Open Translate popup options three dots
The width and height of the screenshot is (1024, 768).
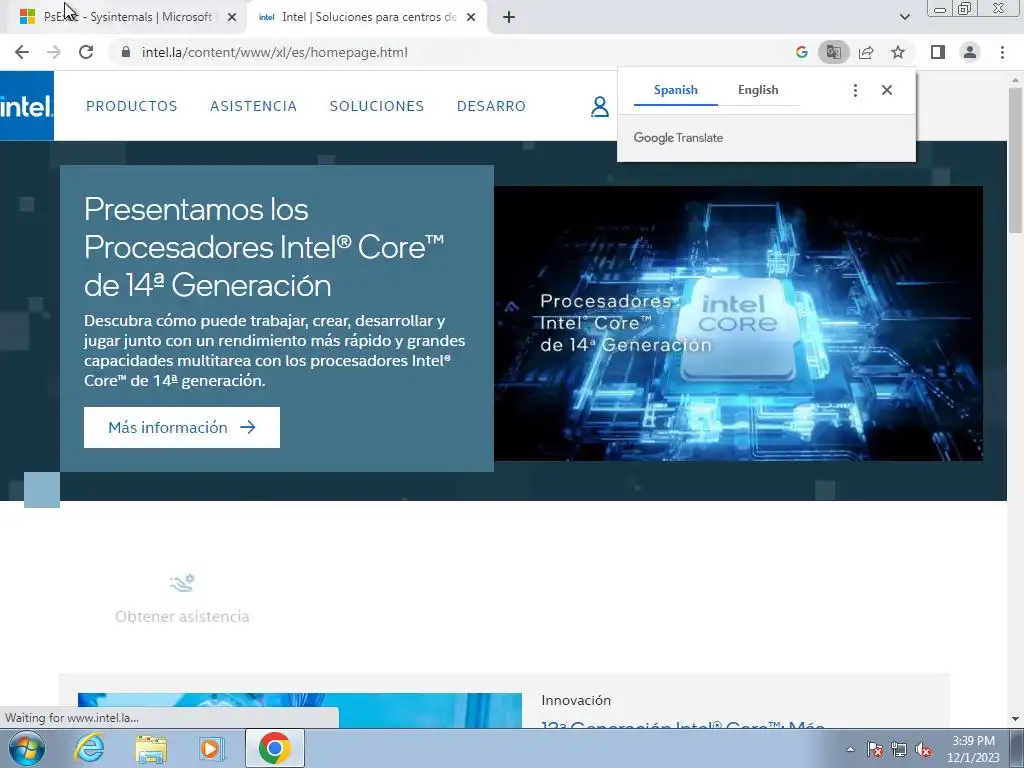[x=855, y=90]
